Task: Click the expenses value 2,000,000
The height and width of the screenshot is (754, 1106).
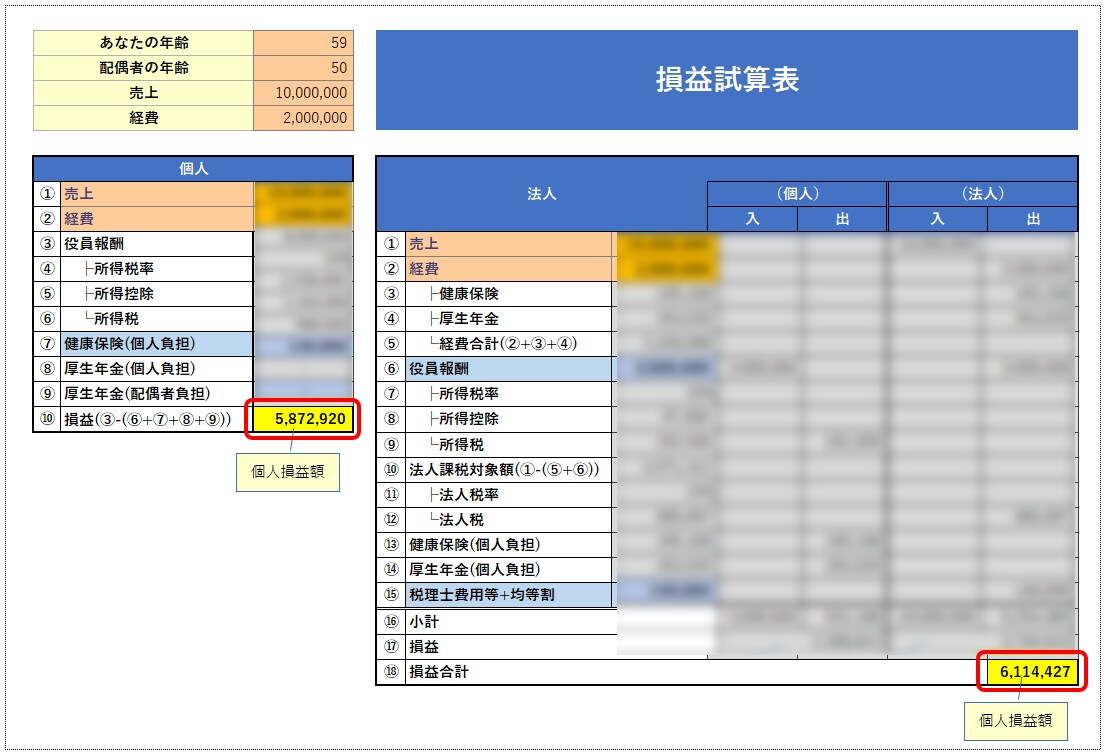Action: tap(303, 118)
